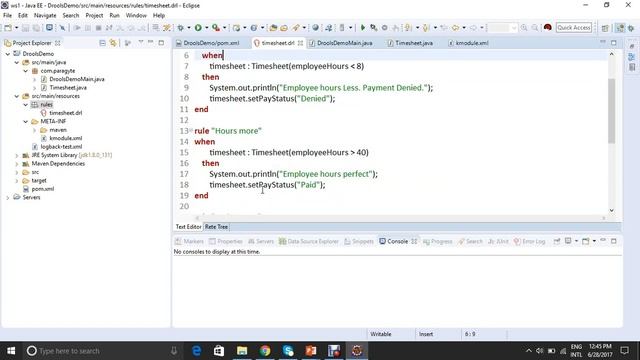640x360 pixels.
Task: Minimize the editor area
Action: pyautogui.click(x=603, y=42)
